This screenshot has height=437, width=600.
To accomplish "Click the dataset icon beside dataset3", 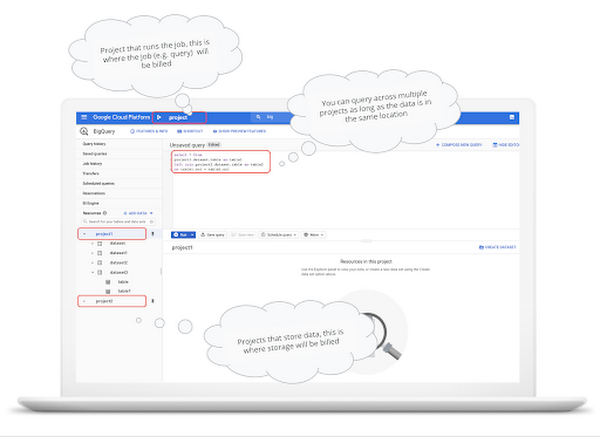I will [x=99, y=272].
